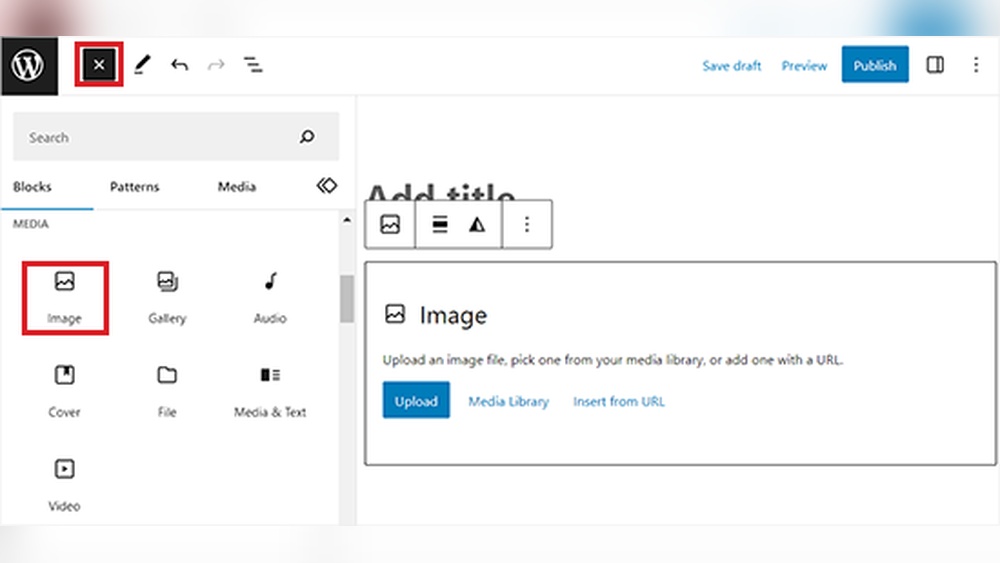Insert the File block
The width and height of the screenshot is (1000, 563).
[167, 391]
